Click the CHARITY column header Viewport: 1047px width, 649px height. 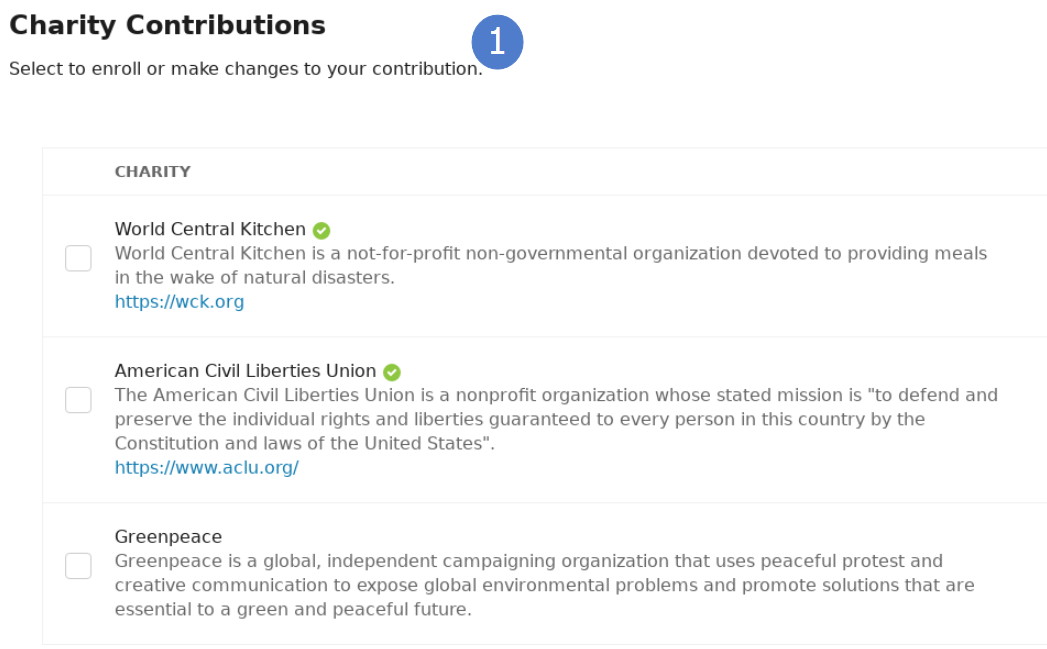pyautogui.click(x=152, y=172)
